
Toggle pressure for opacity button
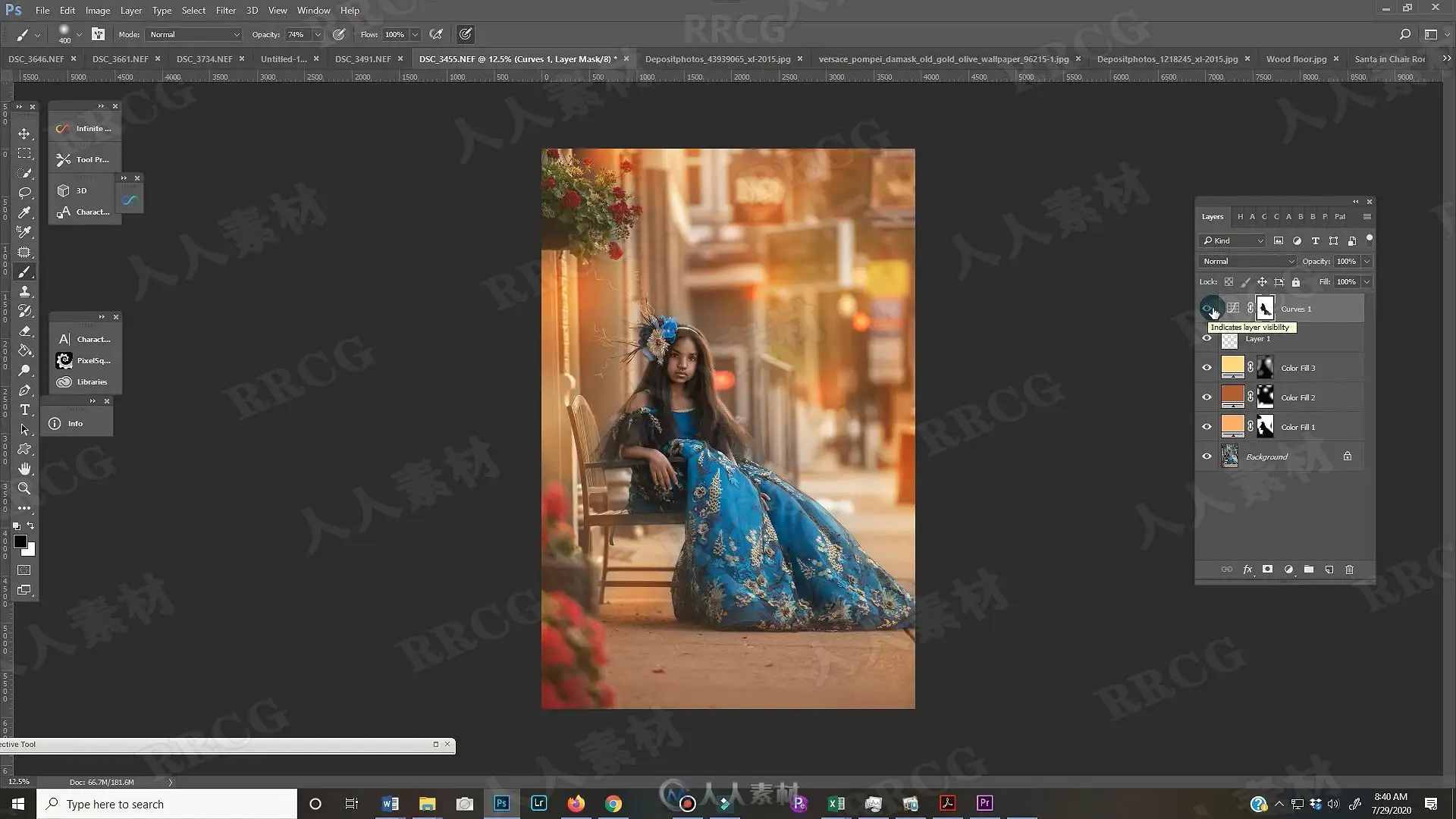click(339, 34)
